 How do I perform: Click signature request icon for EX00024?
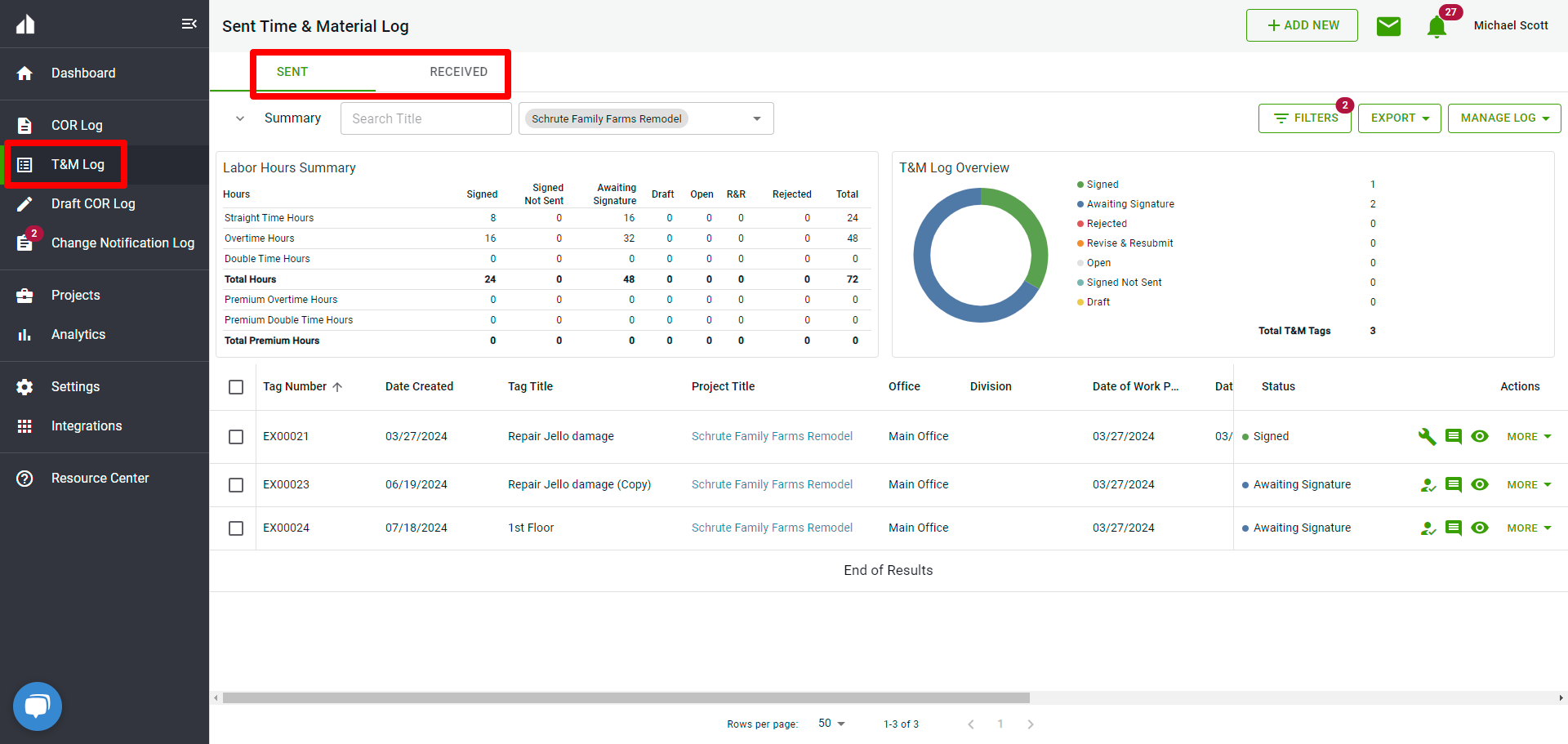point(1428,528)
